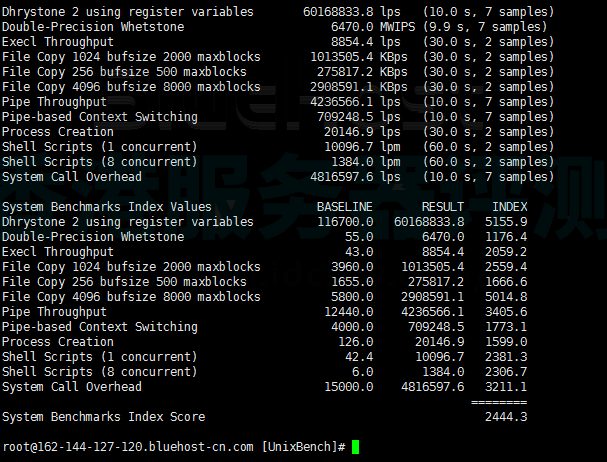
Task: Click Process Creation baseline value 126.0
Action: point(355,341)
